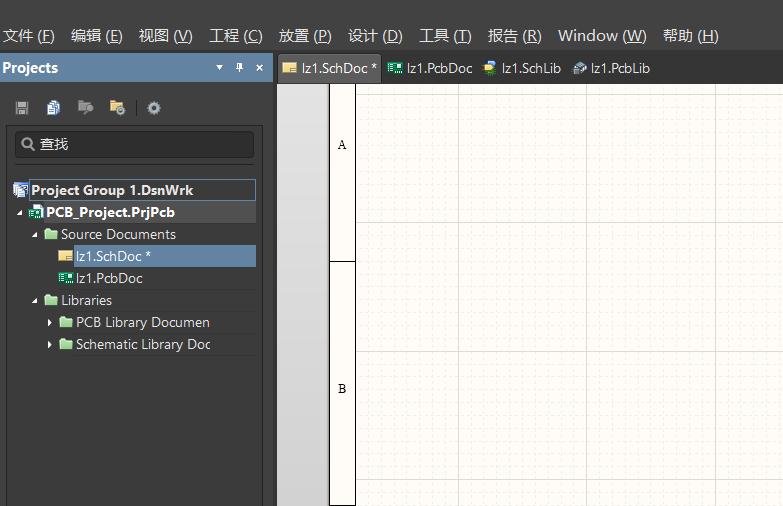Click the lz1.PcbDoc PCB icon in tree
Screen dimensions: 783x506
click(x=65, y=278)
